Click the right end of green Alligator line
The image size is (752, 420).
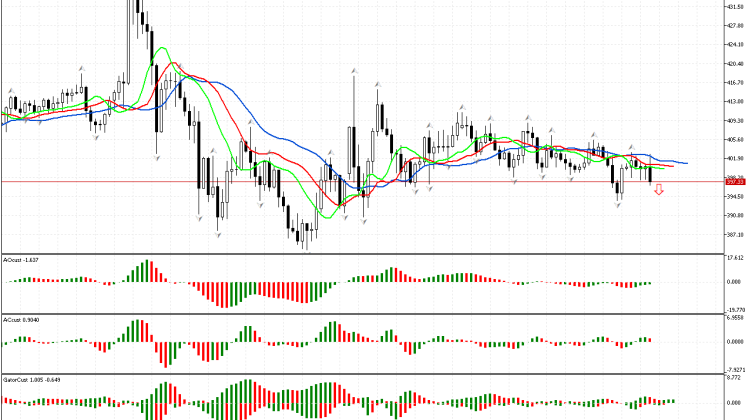pyautogui.click(x=664, y=168)
